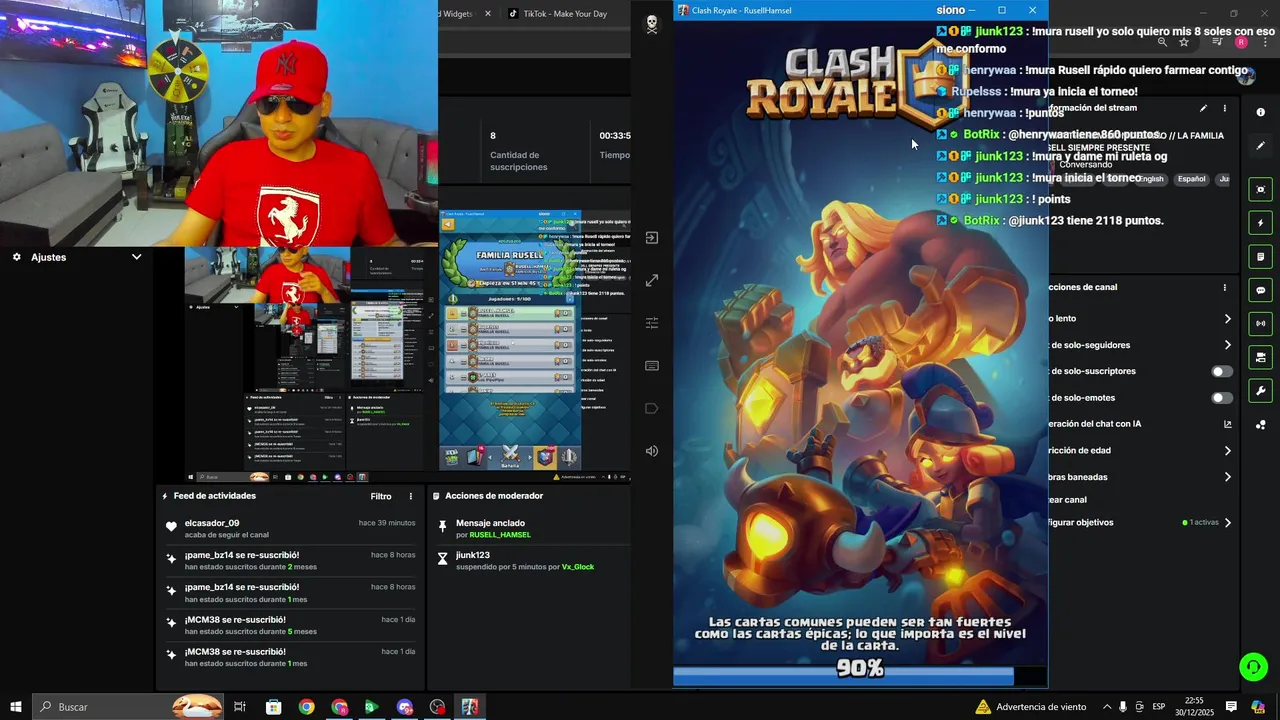Select the Español language tag
This screenshot has height=720, width=1280.
coord(1191,179)
